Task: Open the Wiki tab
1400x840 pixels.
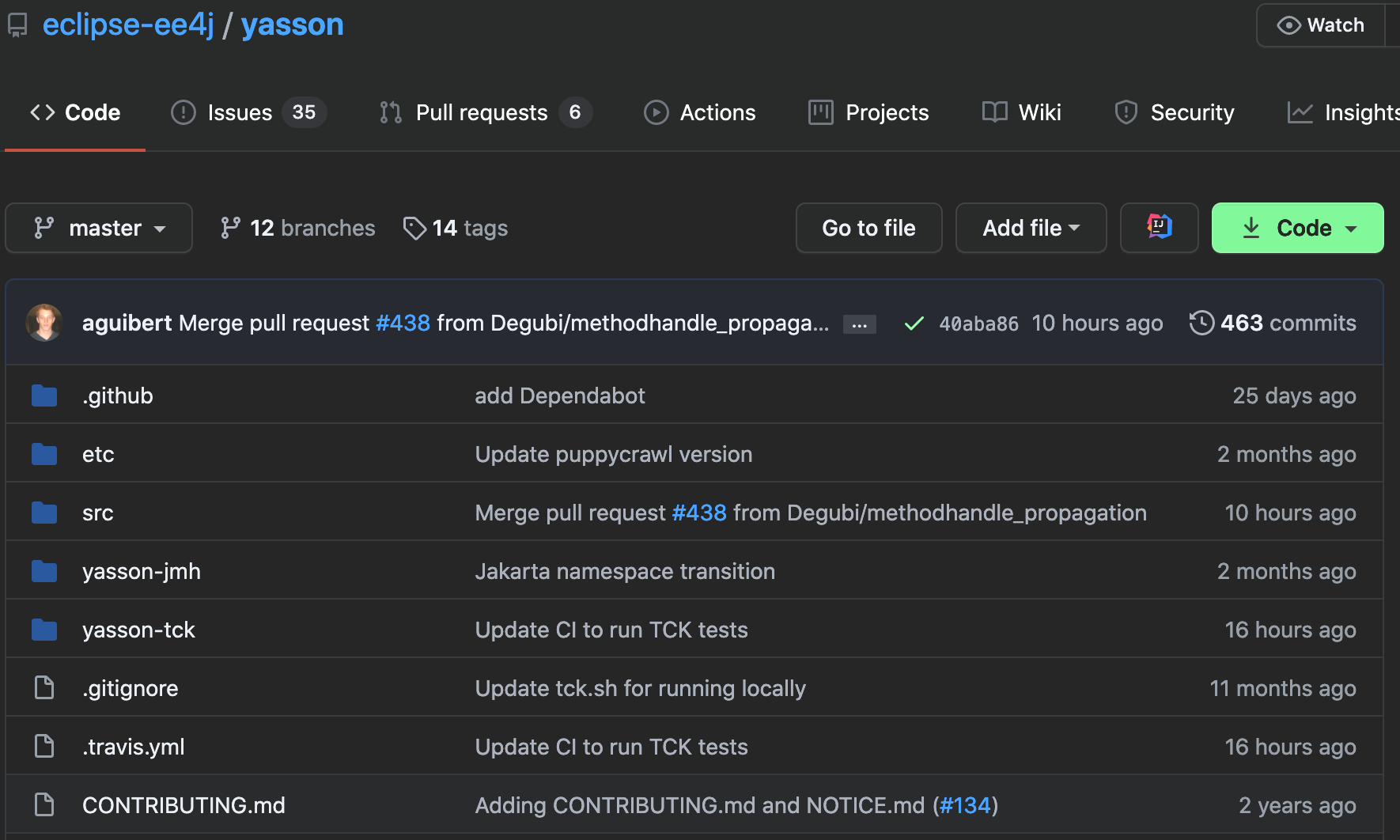Action: coord(1021,112)
